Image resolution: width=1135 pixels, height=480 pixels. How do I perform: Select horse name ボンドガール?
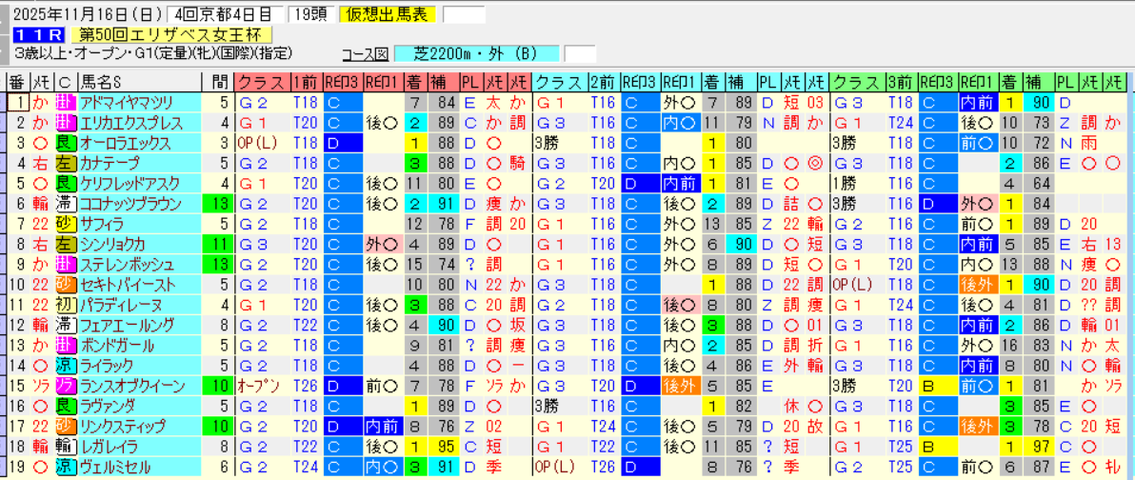(116, 345)
